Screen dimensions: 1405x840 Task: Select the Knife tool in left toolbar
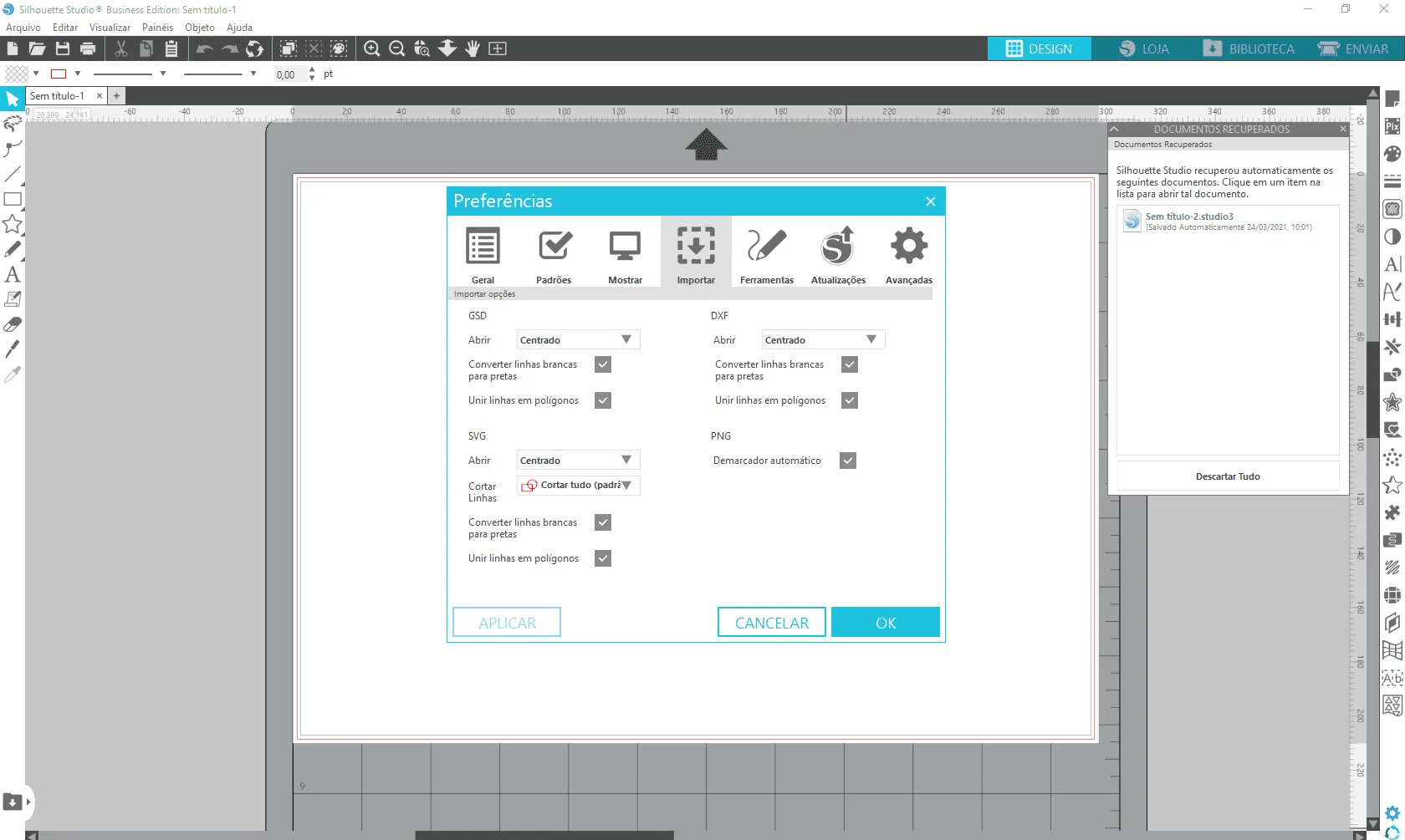pos(13,349)
